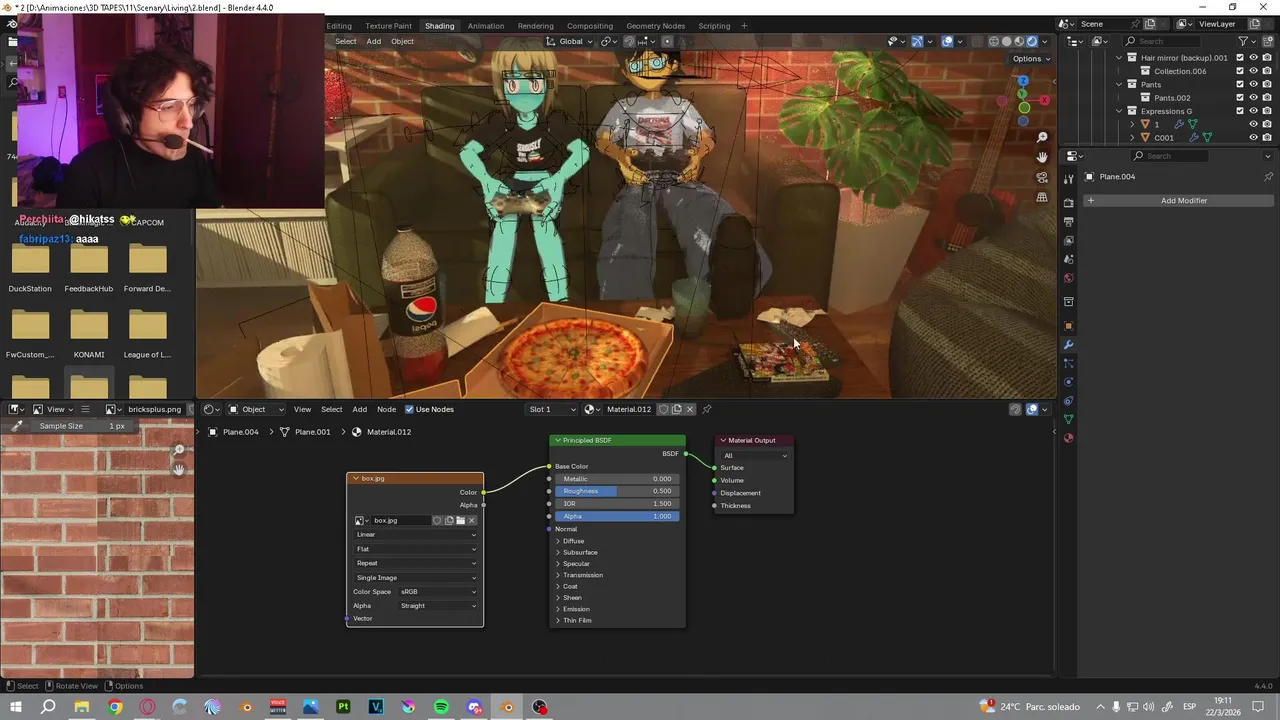Open Slot 1 material slot dropdown

pos(553,409)
